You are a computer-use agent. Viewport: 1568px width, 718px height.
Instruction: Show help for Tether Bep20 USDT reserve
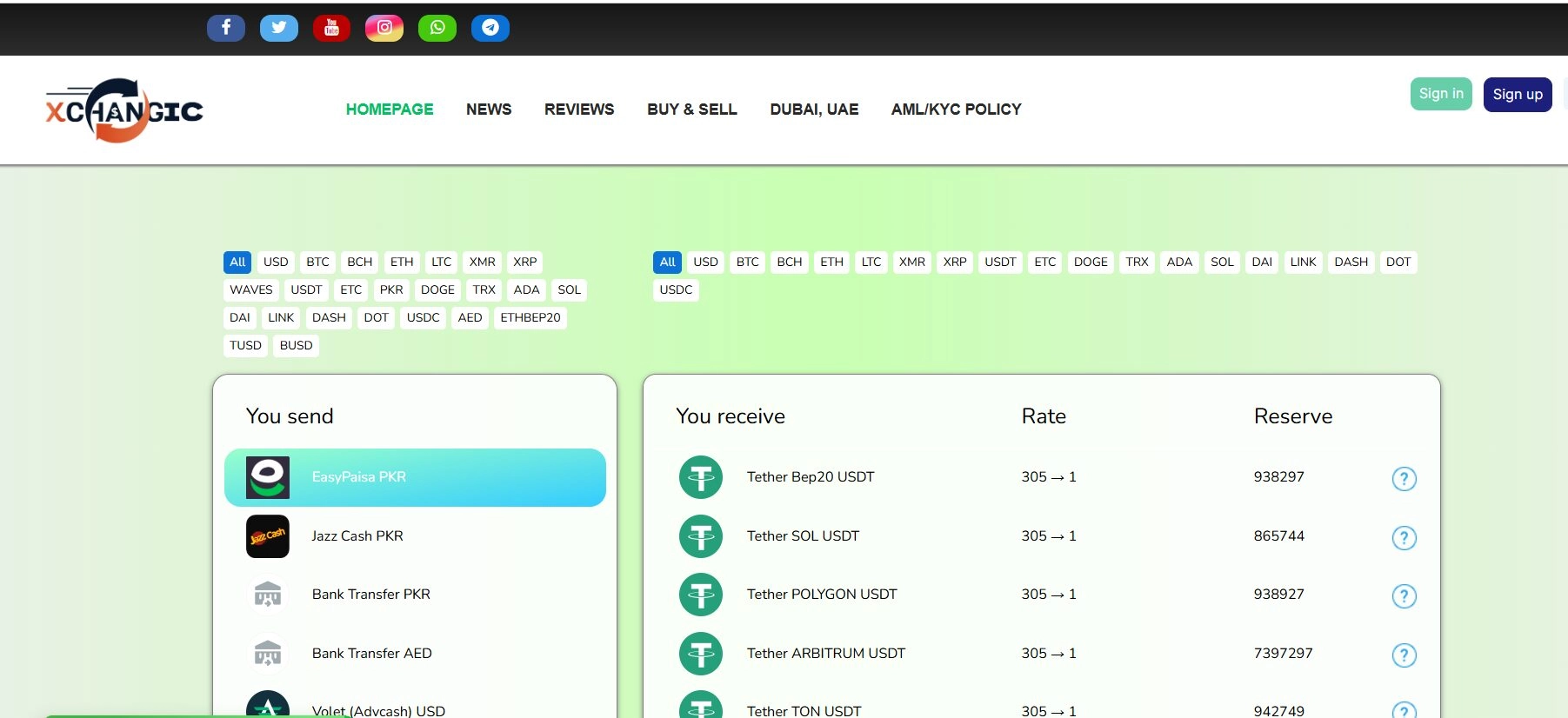click(x=1405, y=479)
